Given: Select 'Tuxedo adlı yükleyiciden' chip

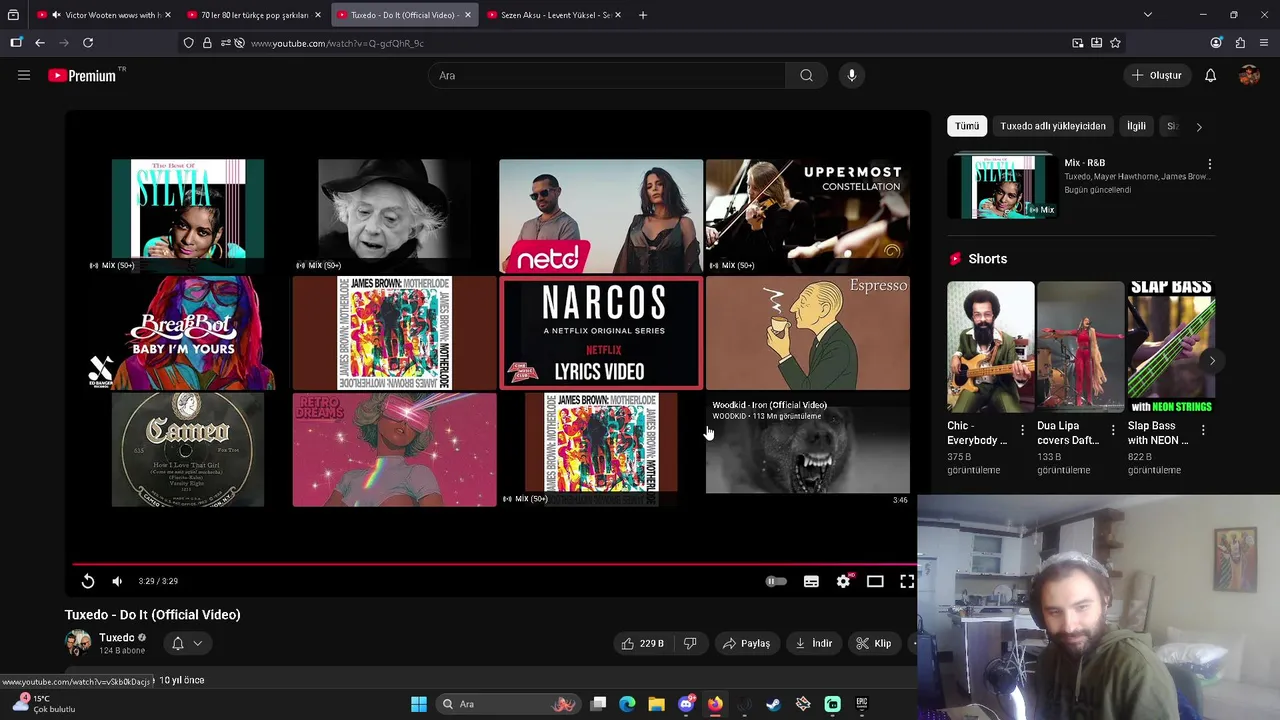Looking at the screenshot, I should pyautogui.click(x=1053, y=126).
